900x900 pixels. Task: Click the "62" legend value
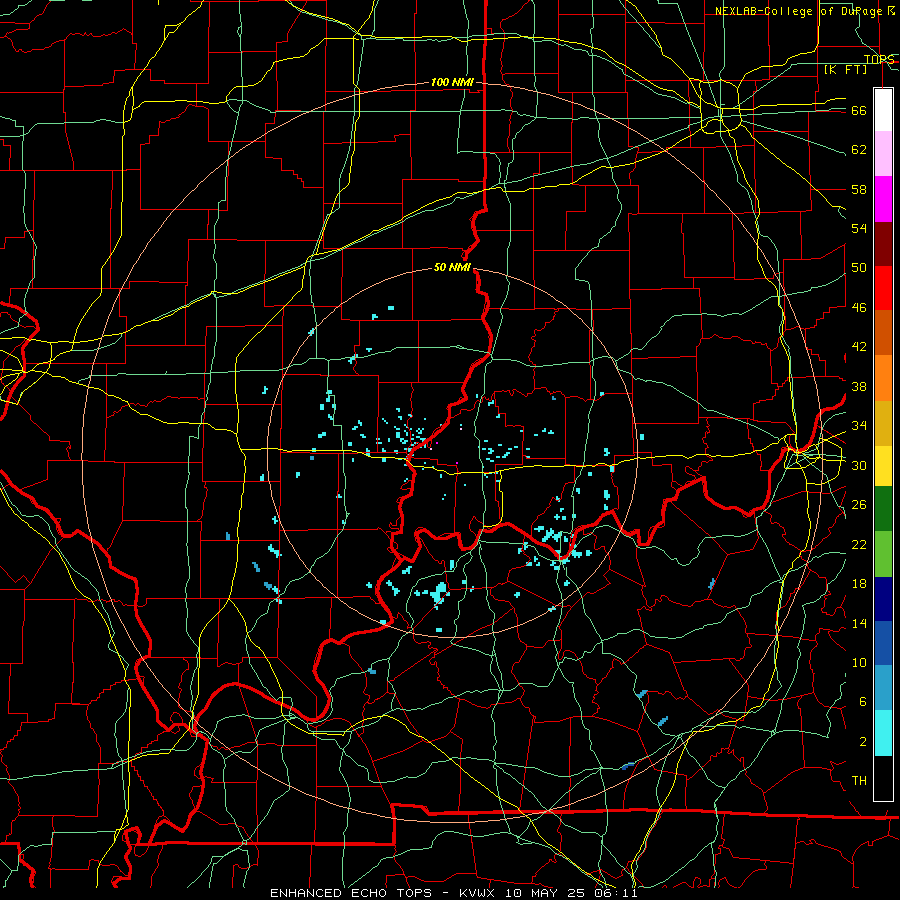click(x=859, y=150)
